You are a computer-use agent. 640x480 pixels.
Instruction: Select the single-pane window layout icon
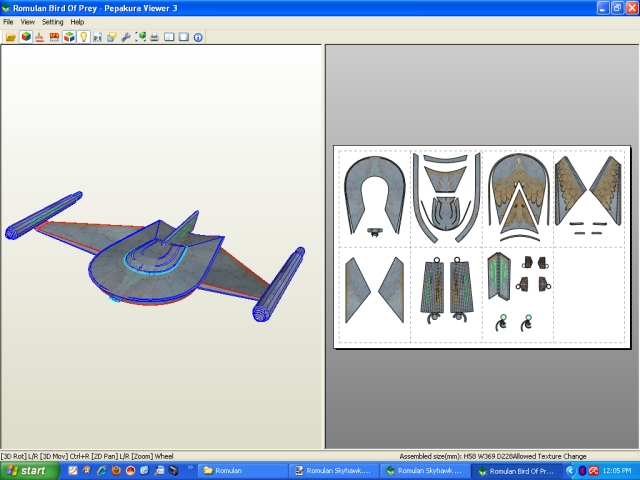(x=184, y=37)
